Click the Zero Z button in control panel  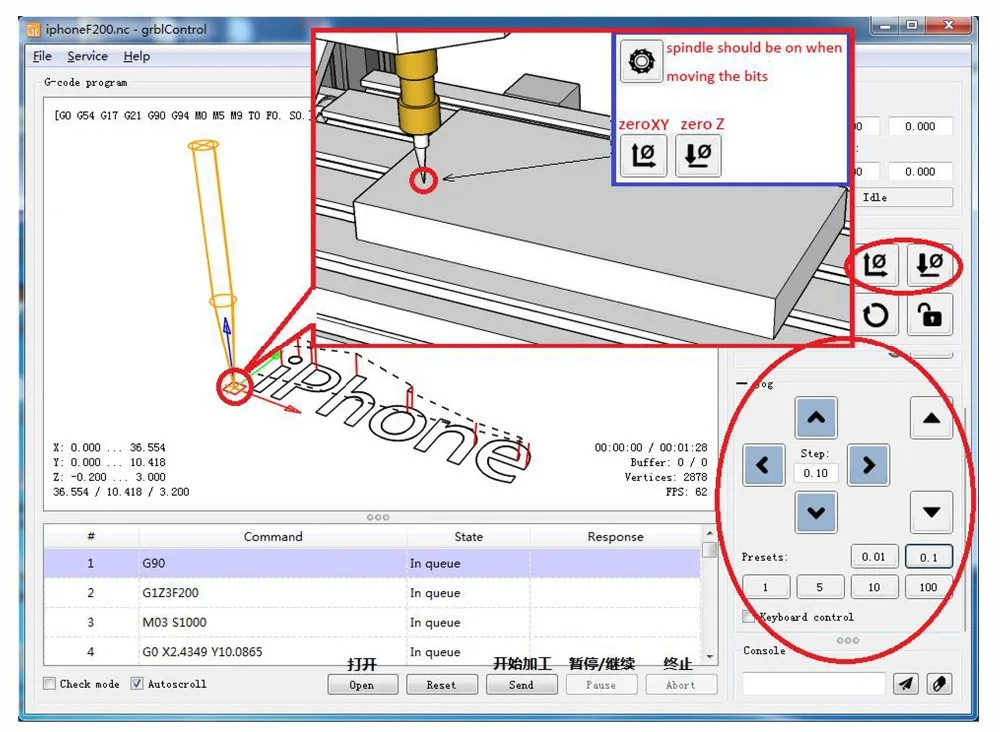(x=929, y=265)
